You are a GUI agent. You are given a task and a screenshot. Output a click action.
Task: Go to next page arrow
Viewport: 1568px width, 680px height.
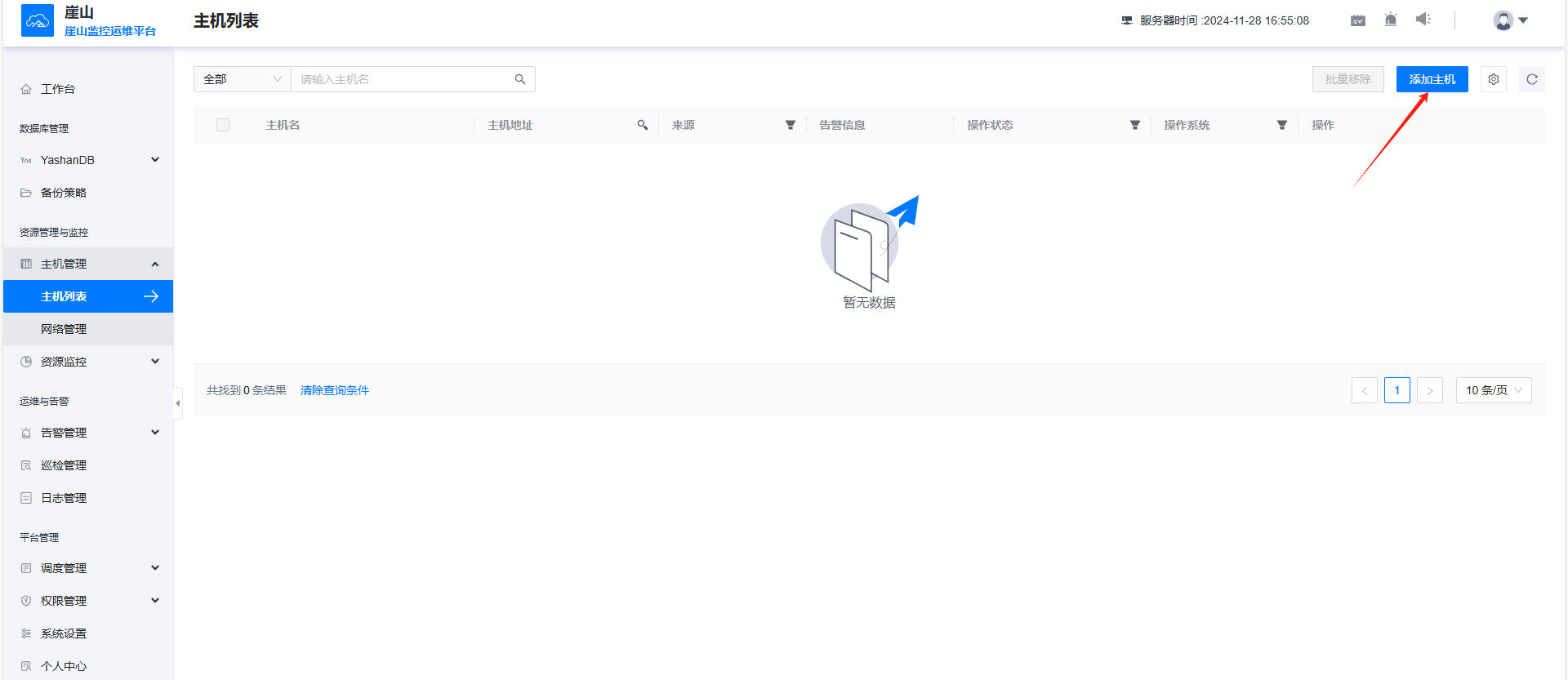click(x=1430, y=390)
